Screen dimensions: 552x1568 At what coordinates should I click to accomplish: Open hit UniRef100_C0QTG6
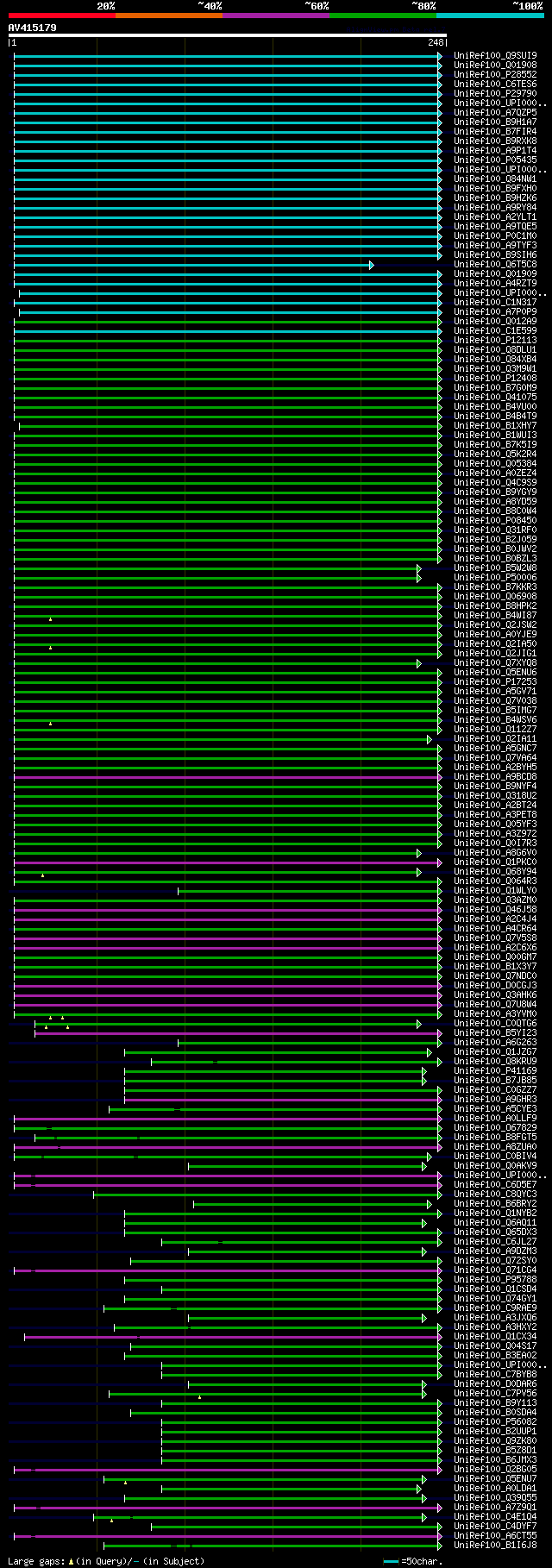495,1024
